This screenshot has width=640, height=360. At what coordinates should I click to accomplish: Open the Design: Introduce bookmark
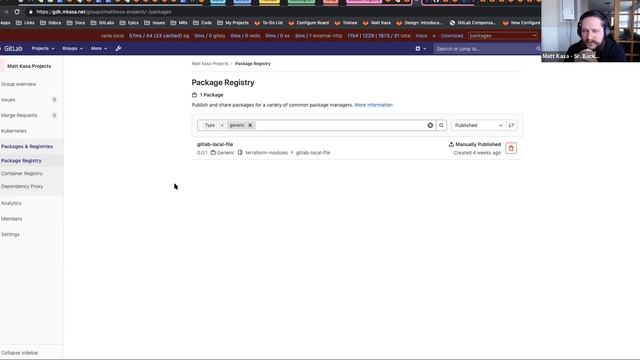click(420, 23)
